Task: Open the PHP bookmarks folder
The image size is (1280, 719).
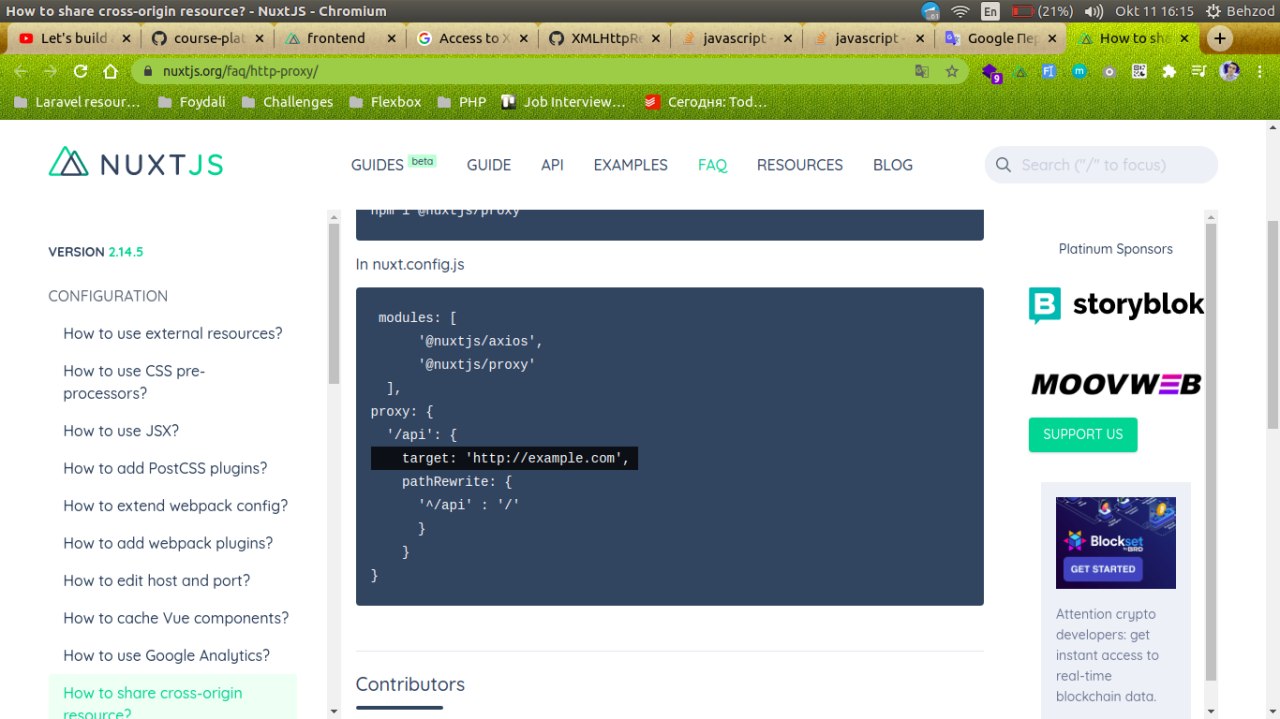Action: tap(461, 101)
